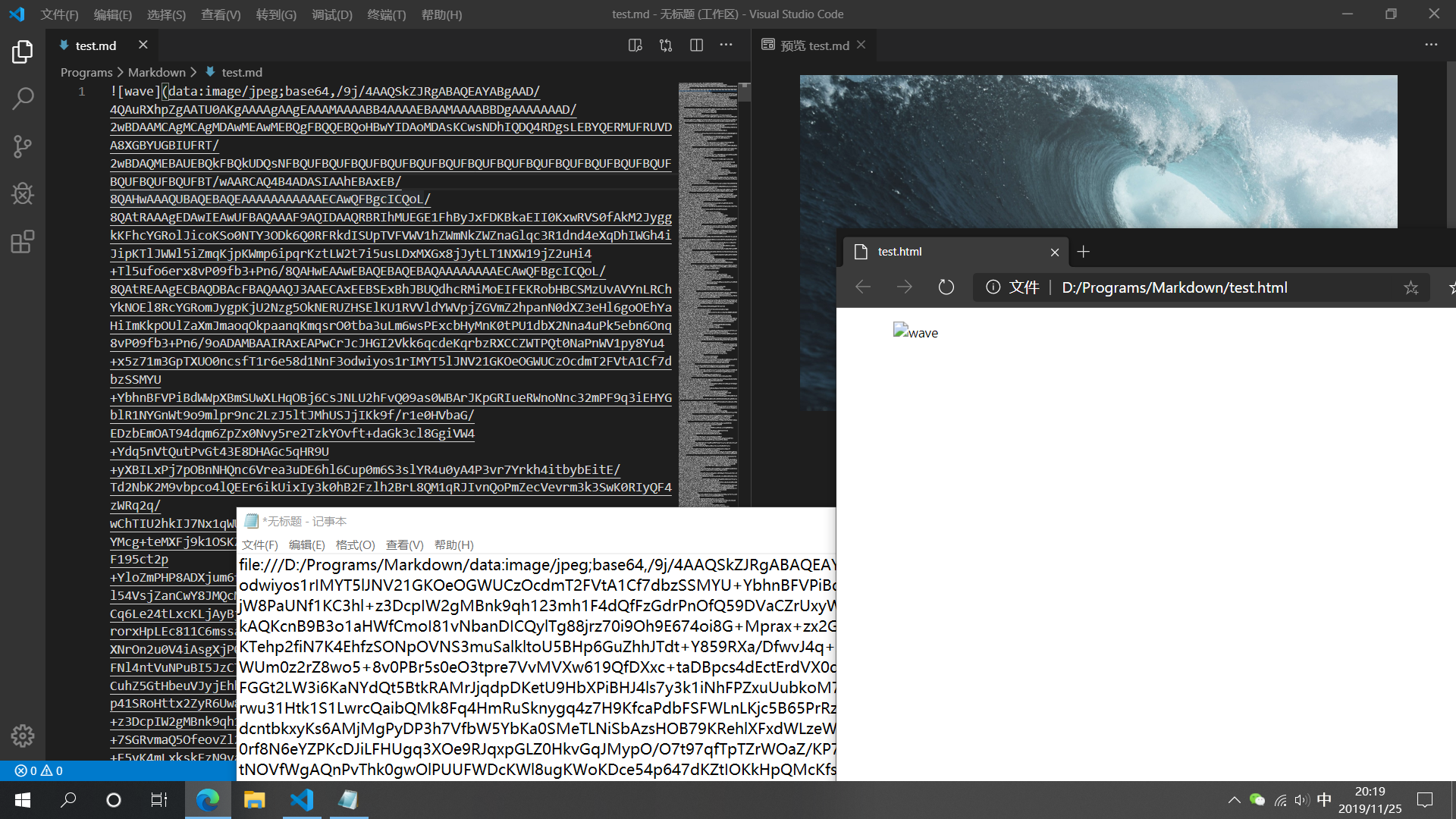
Task: Open Notepad from the taskbar
Action: pyautogui.click(x=349, y=800)
